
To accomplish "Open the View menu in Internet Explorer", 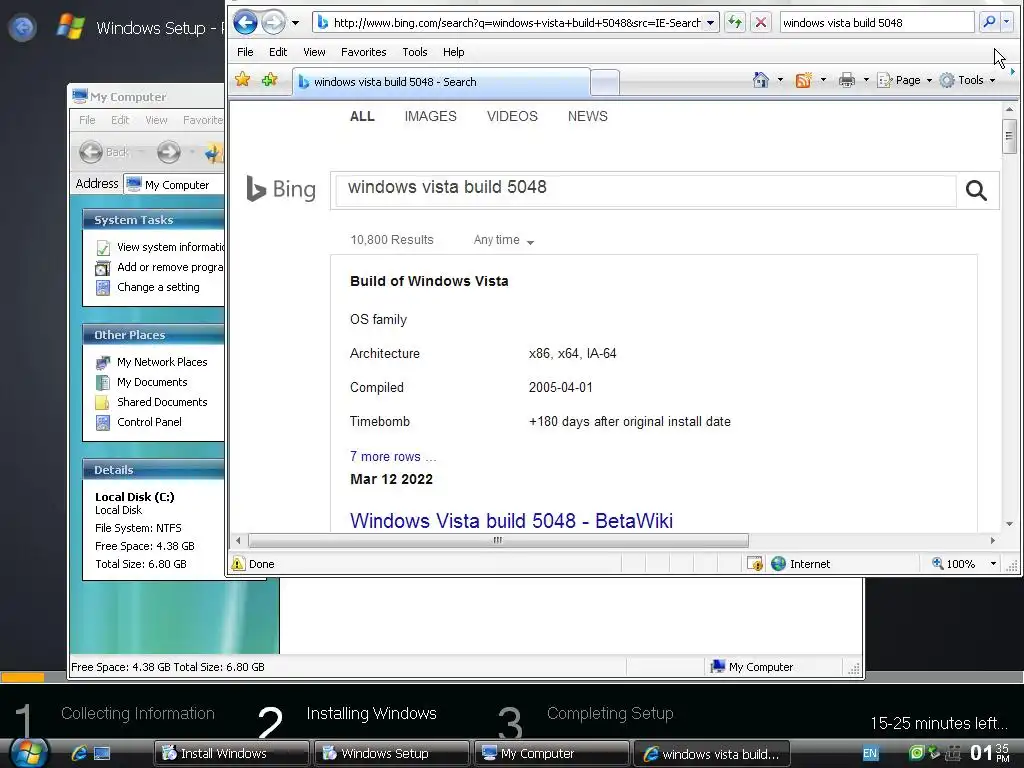I will (314, 52).
